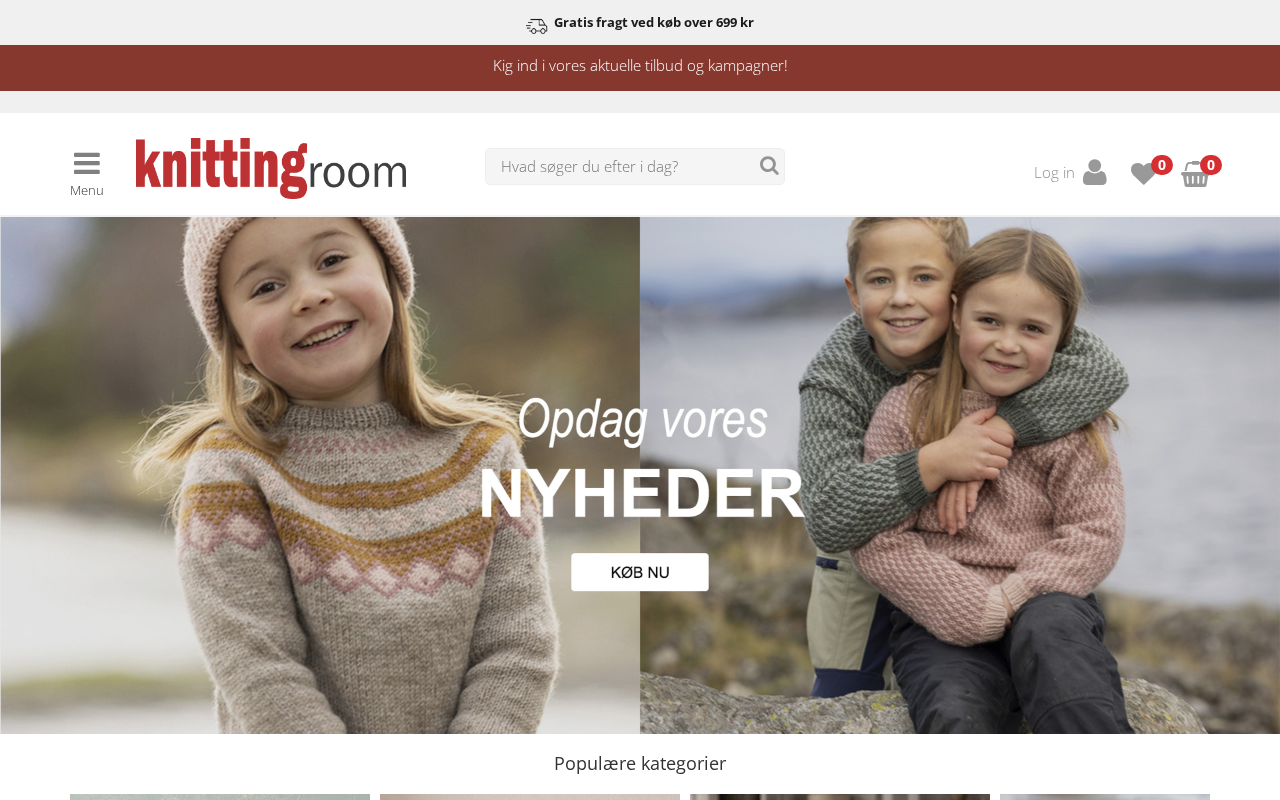Screen dimensions: 1280x800
Task: Click the wishlist count badge
Action: click(x=1162, y=165)
